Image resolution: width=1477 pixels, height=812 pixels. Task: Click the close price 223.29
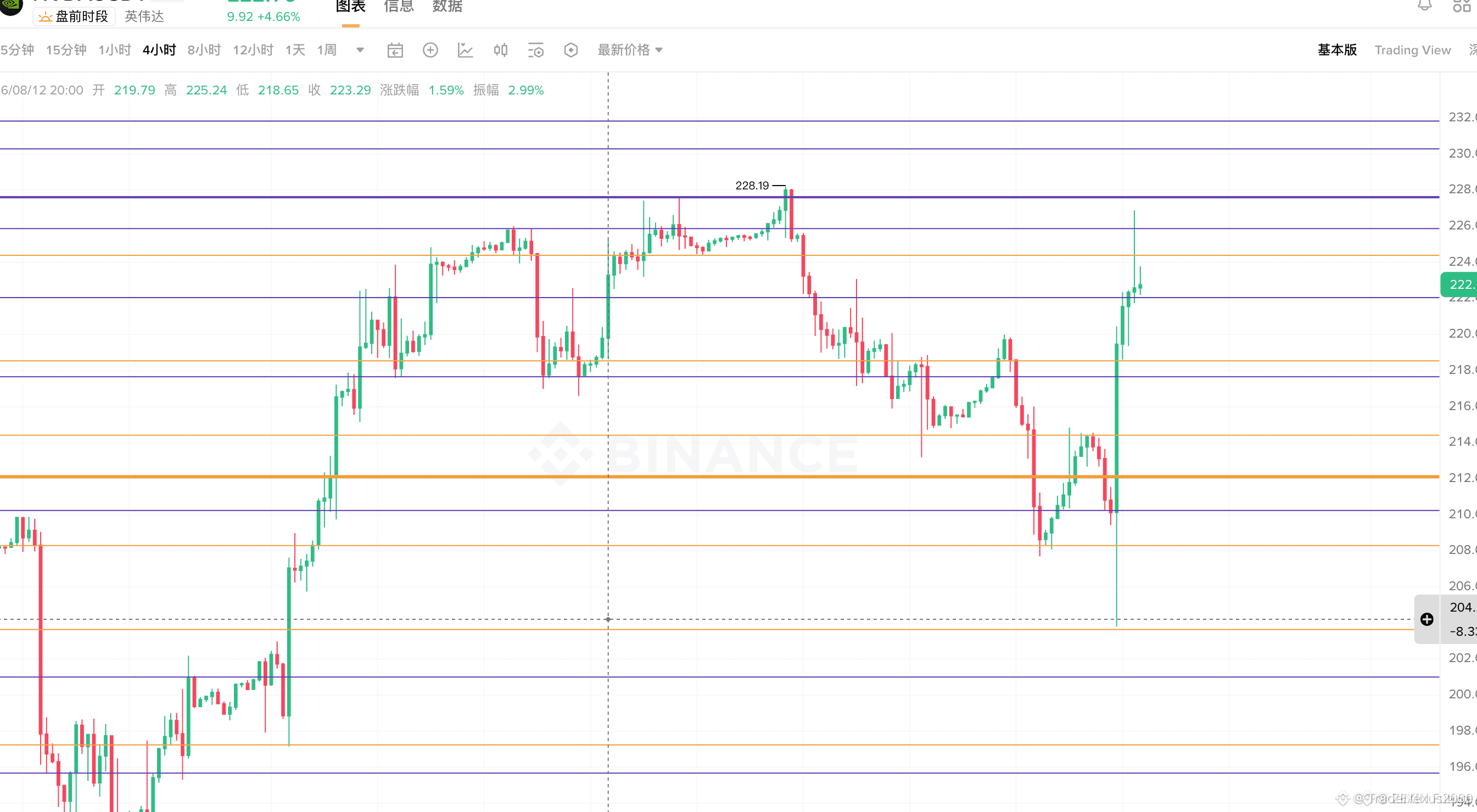[x=350, y=90]
